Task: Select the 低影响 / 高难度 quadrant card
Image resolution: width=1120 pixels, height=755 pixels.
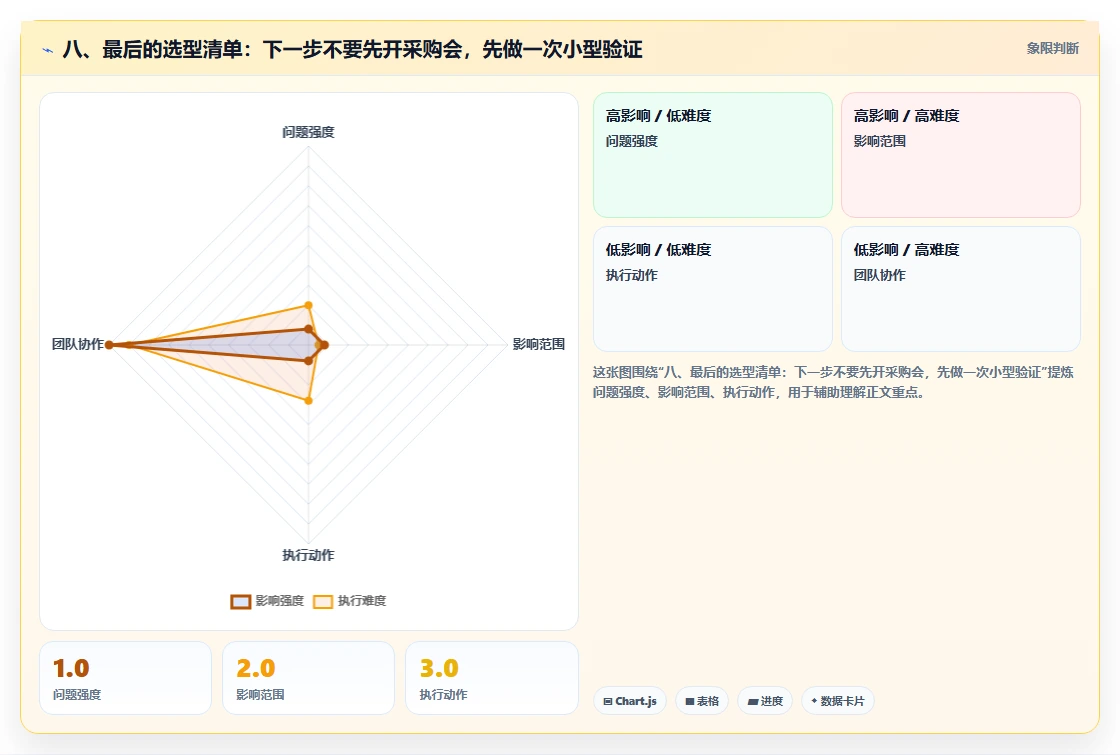Action: (961, 289)
